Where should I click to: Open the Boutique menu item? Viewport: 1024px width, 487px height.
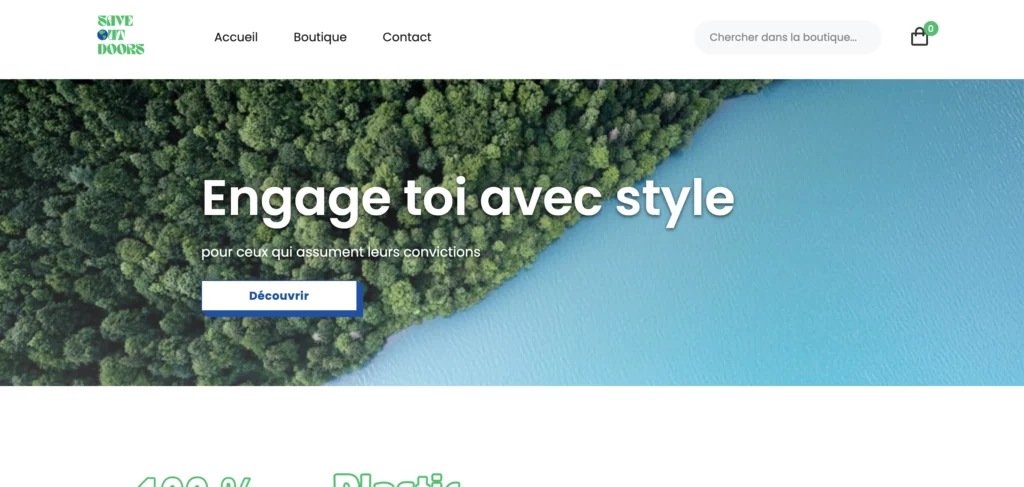[320, 37]
